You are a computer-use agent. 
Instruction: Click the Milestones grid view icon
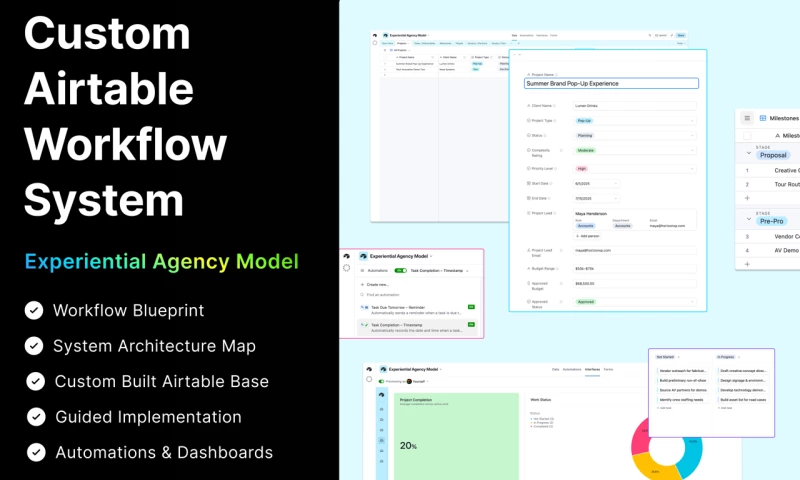coord(765,117)
